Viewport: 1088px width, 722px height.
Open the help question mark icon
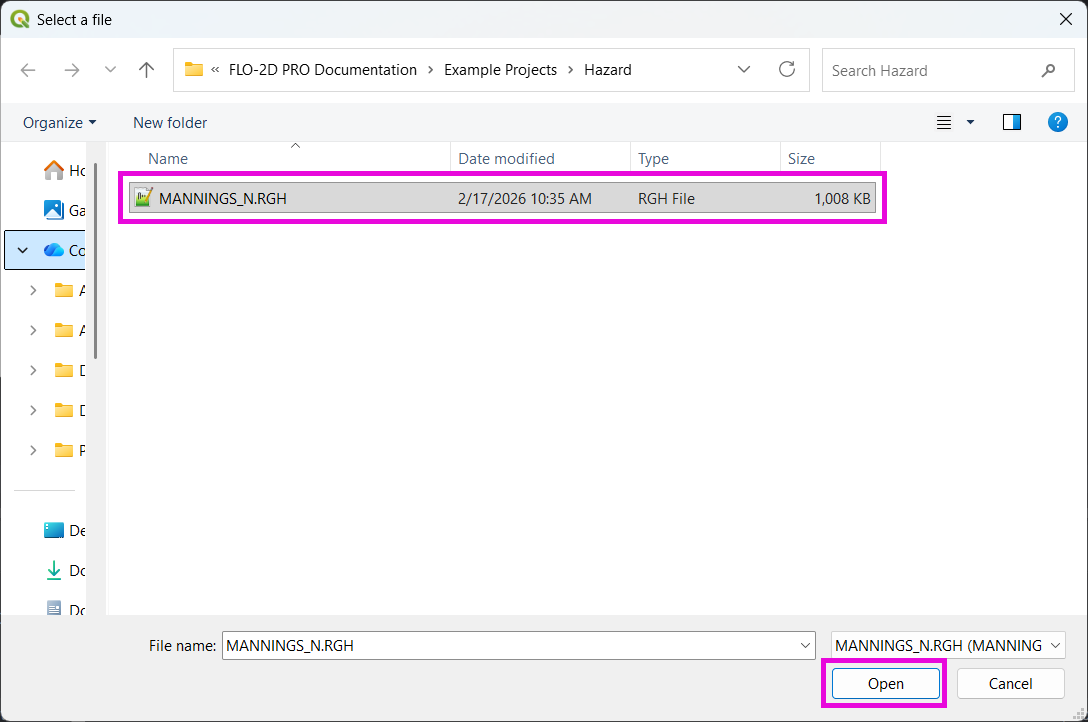tap(1057, 122)
